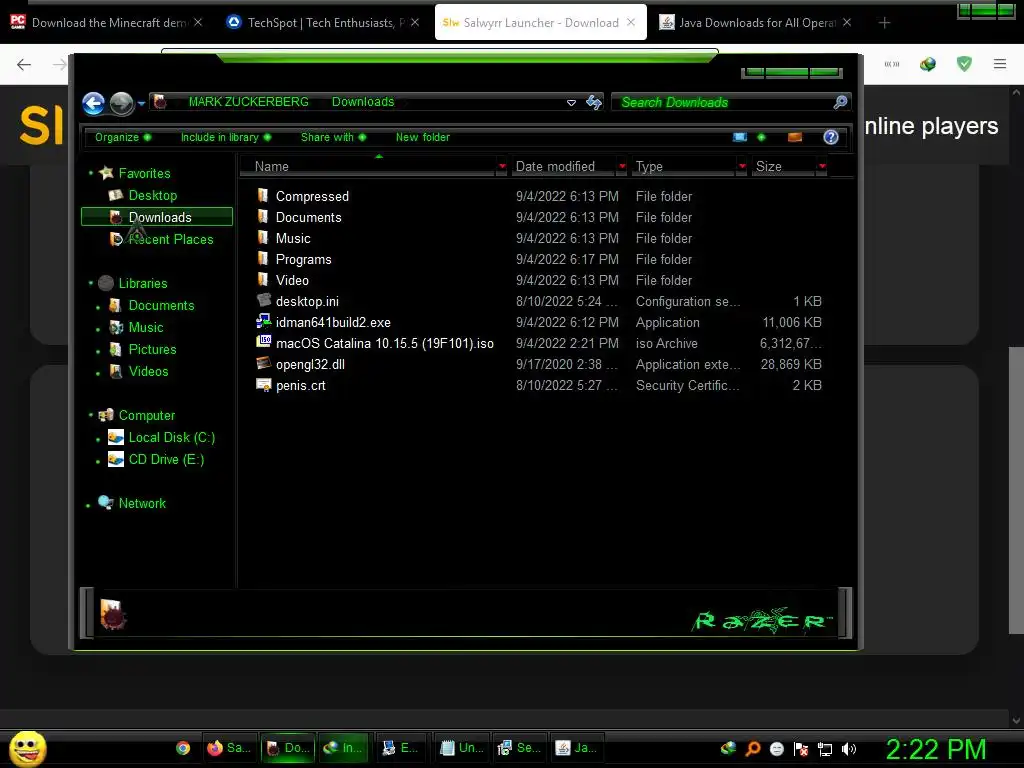Open Type column filter arrow
The width and height of the screenshot is (1024, 768).
tap(742, 167)
